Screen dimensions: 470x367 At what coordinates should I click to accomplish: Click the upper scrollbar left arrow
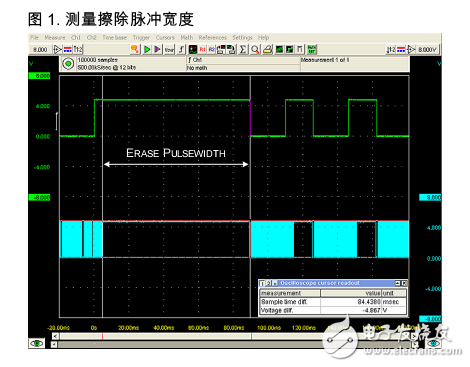click(55, 336)
